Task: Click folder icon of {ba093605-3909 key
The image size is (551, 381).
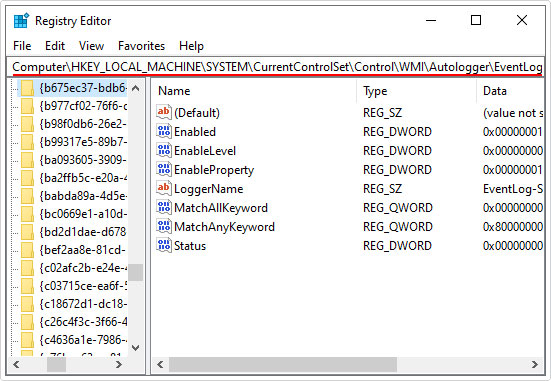Action: click(x=27, y=160)
